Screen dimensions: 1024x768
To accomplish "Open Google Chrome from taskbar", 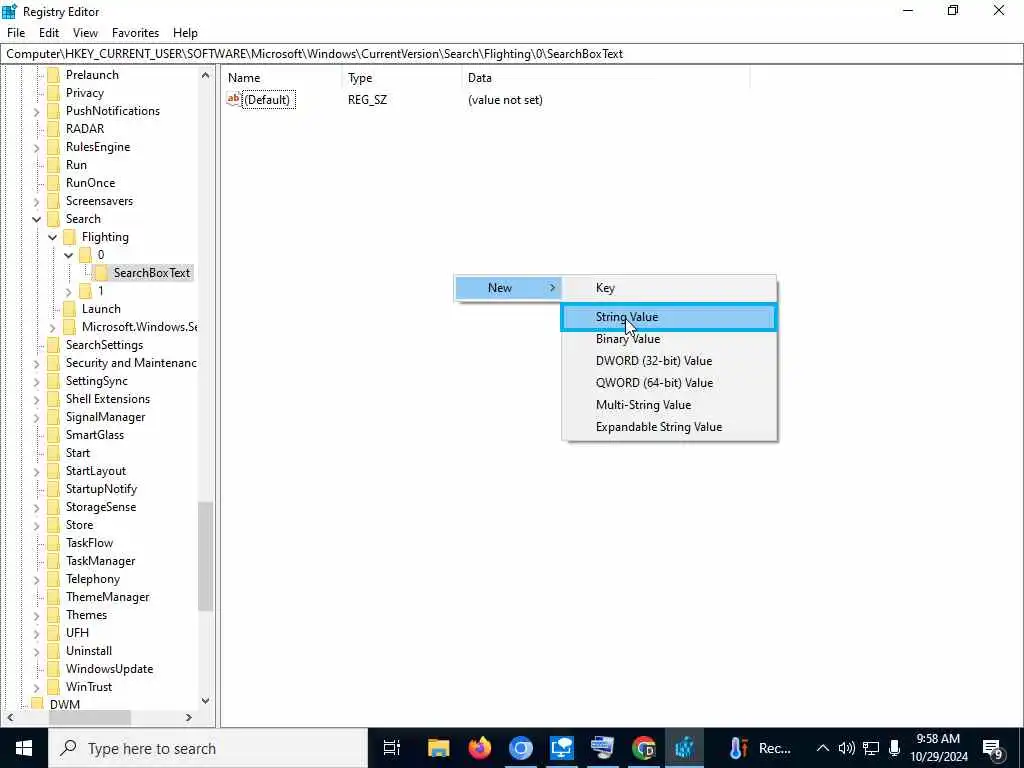I will [x=643, y=748].
